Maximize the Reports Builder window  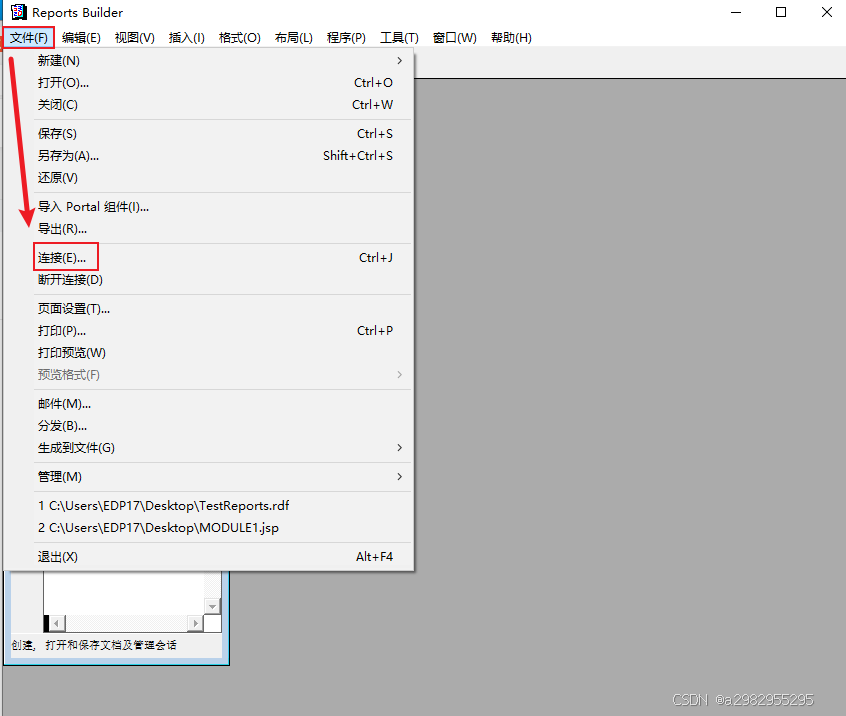click(781, 12)
